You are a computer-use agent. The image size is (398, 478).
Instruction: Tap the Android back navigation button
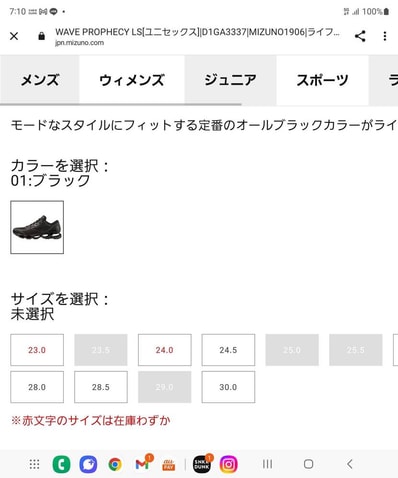[350, 464]
